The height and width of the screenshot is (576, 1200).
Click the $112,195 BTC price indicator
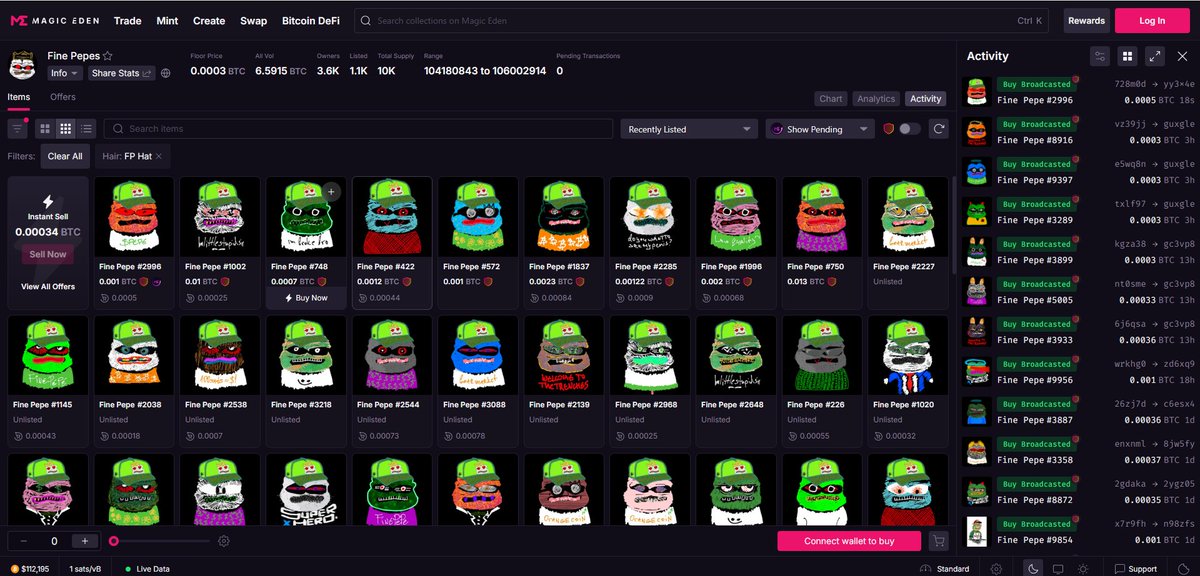29,569
